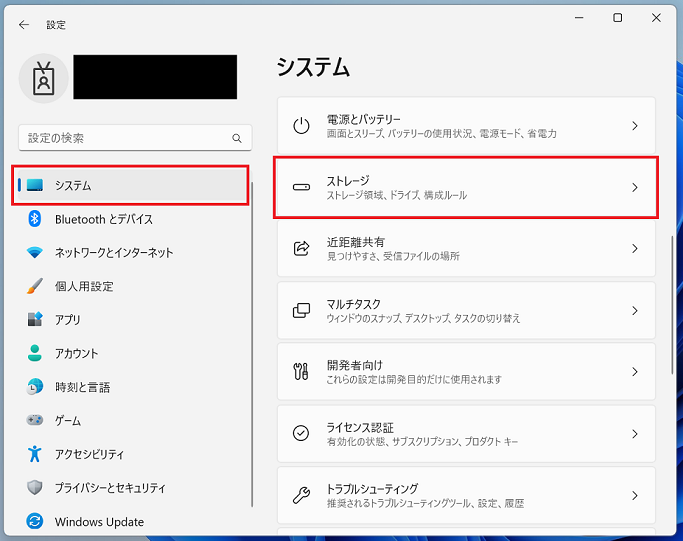Screen dimensions: 683x541
Task: Open the 開発者向け settings card
Action: [466, 372]
